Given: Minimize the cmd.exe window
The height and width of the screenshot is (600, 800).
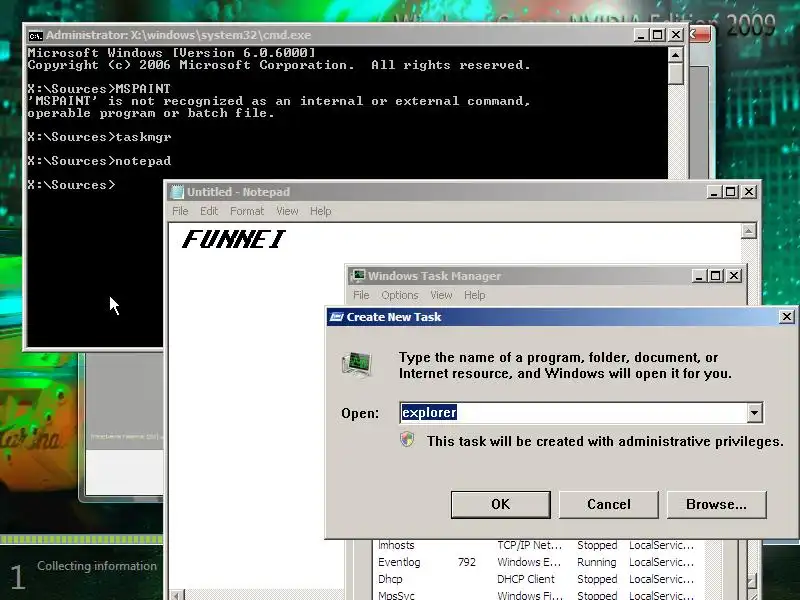Looking at the screenshot, I should 641,35.
